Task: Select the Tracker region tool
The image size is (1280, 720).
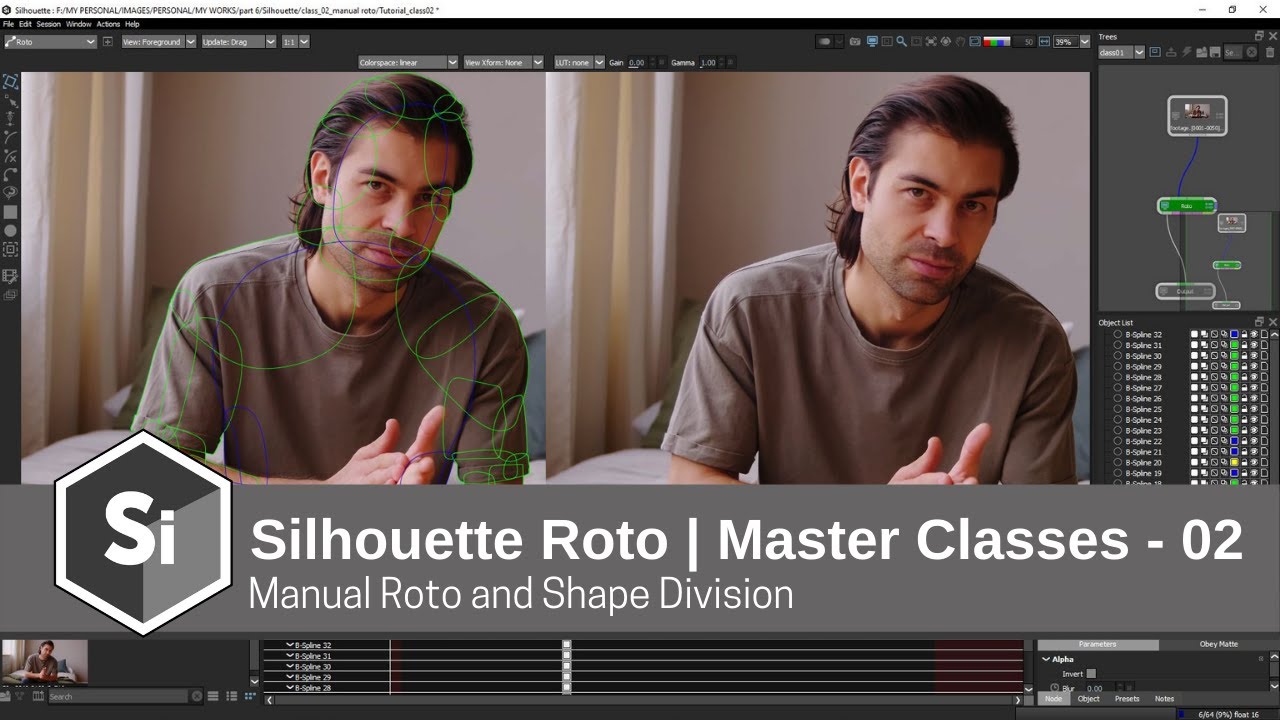Action: coord(11,250)
